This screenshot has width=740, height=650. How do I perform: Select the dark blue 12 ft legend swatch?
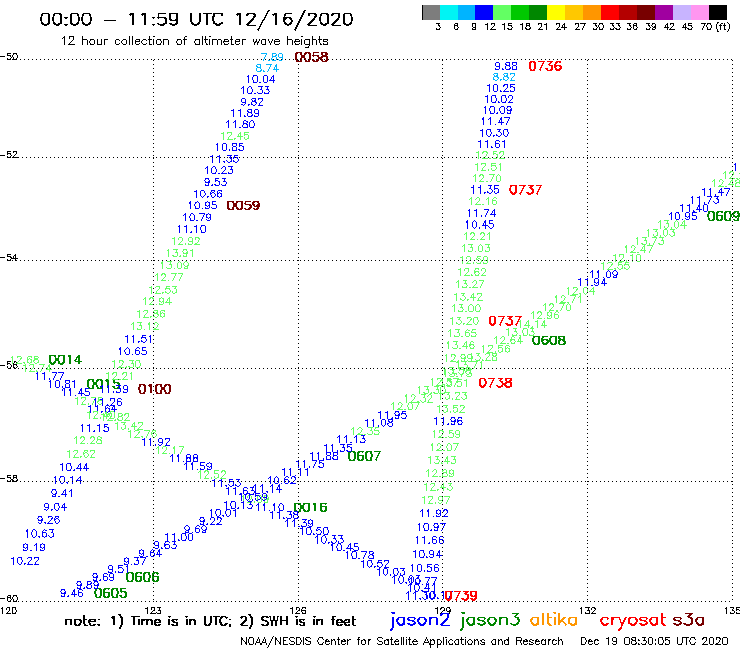484,12
